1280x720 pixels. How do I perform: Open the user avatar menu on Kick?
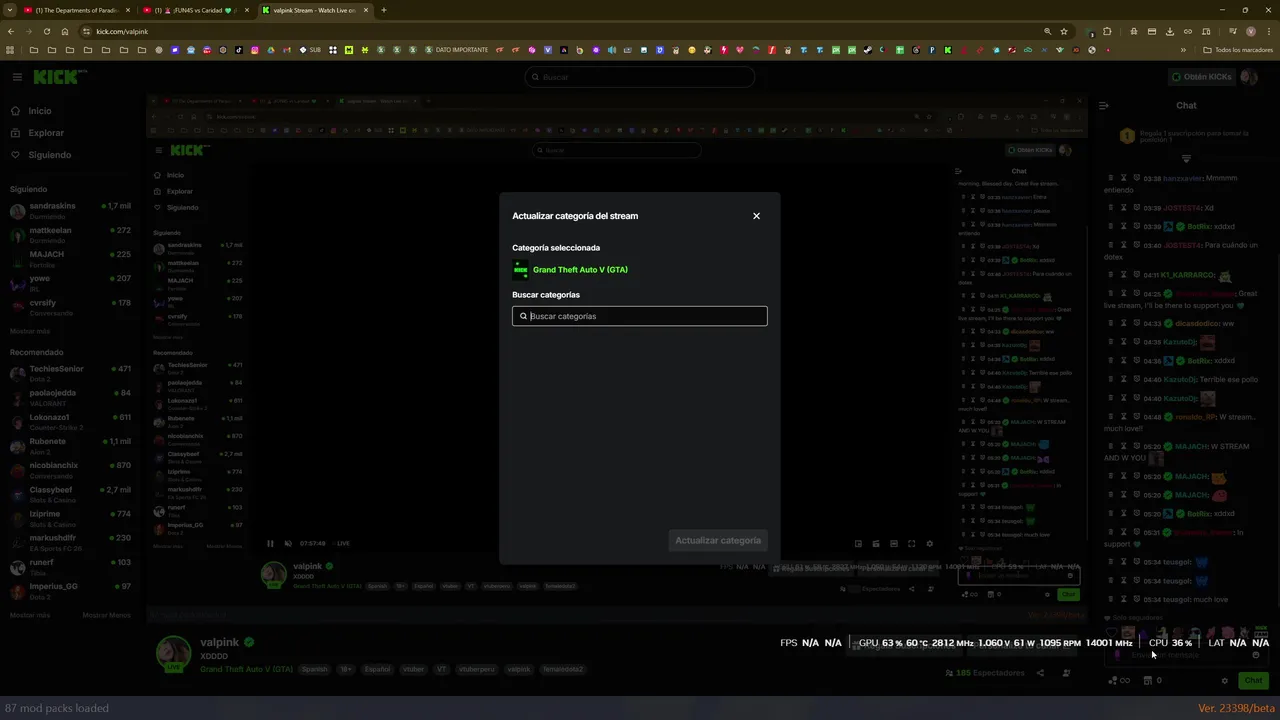pyautogui.click(x=1248, y=77)
